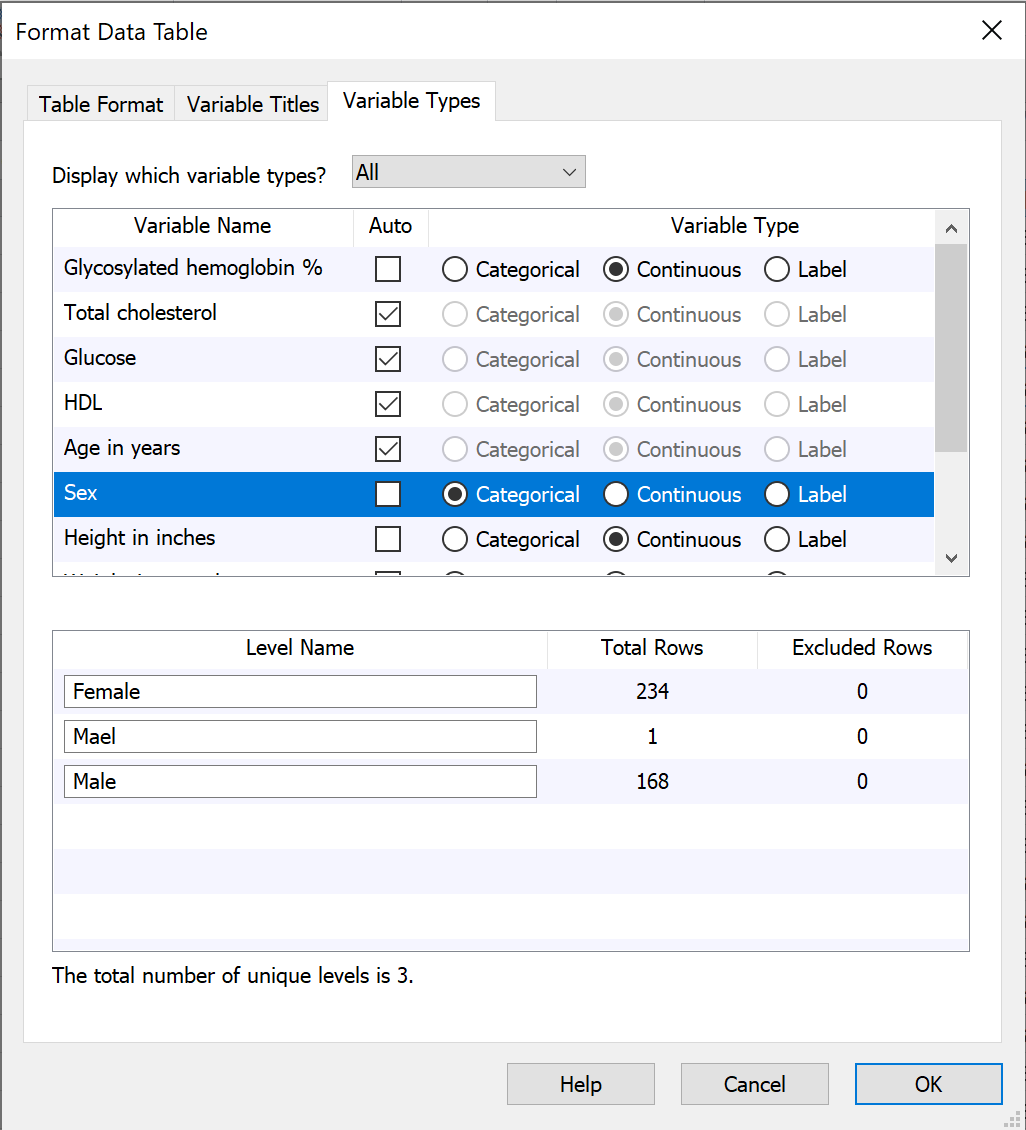Viewport: 1026px width, 1130px height.
Task: Close the Format Data Table dialog
Action: pyautogui.click(x=991, y=31)
